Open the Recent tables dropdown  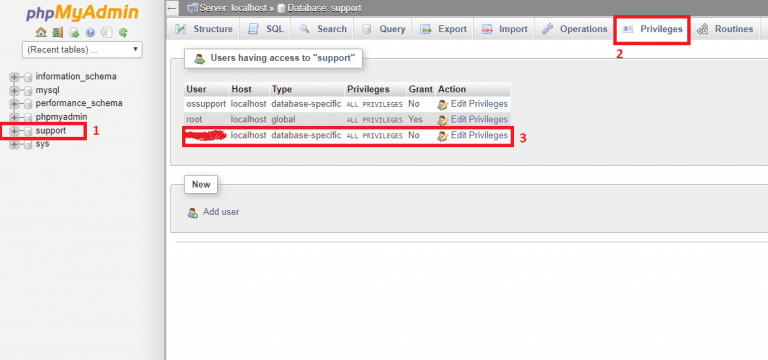coord(82,50)
